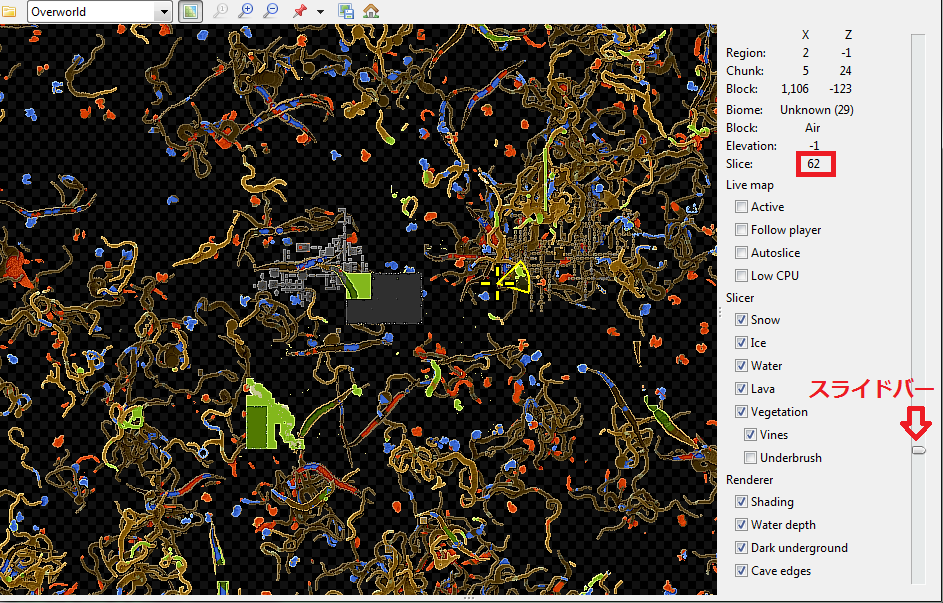943x603 pixels.
Task: Click the slice slider handle
Action: click(918, 450)
